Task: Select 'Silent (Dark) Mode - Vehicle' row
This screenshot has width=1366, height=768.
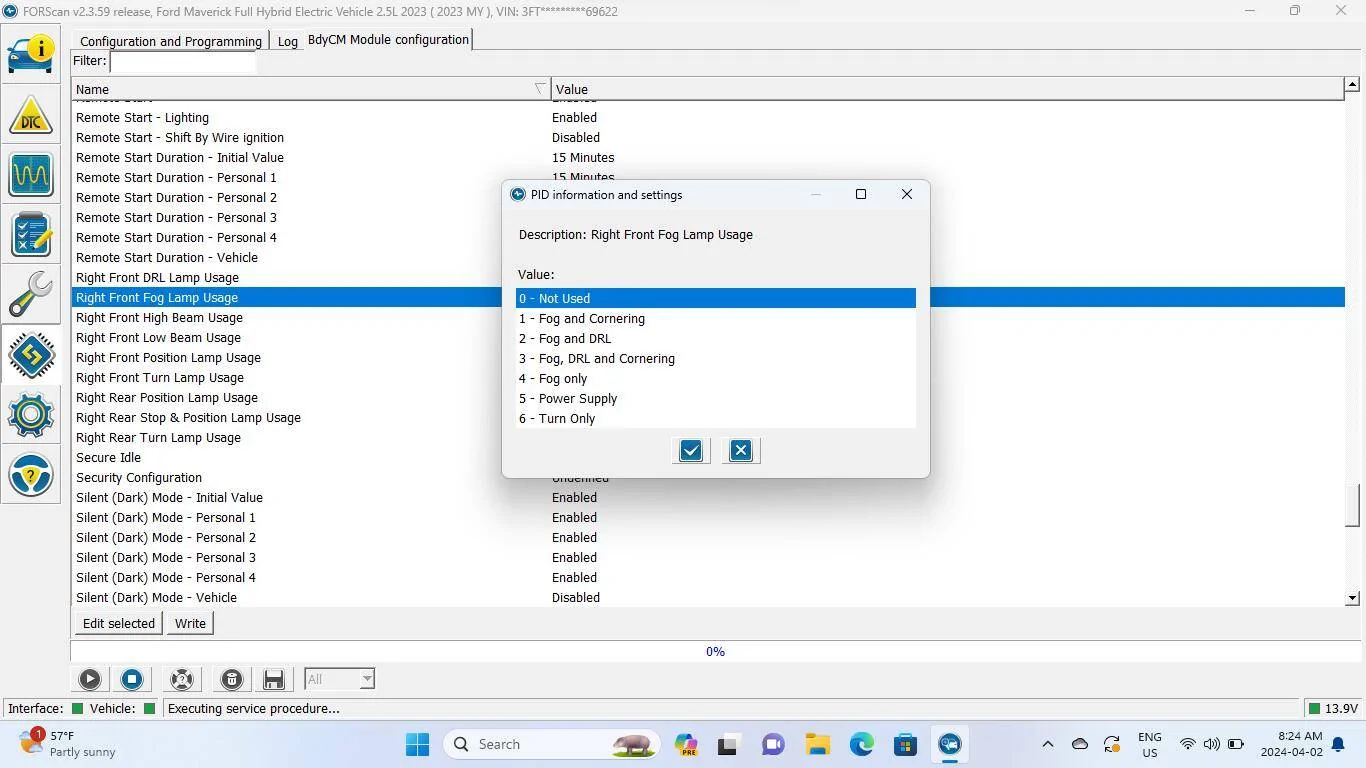Action: point(708,597)
